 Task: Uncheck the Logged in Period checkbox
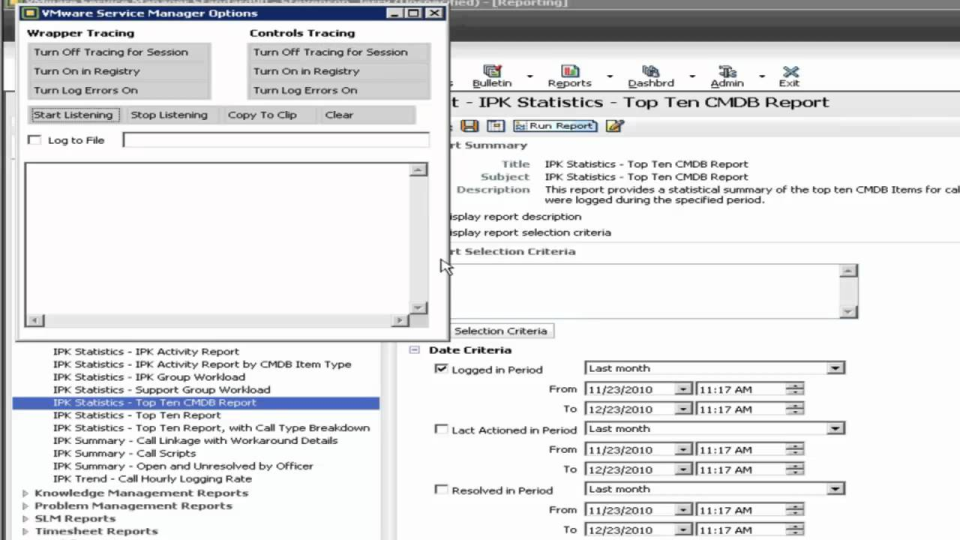[441, 369]
